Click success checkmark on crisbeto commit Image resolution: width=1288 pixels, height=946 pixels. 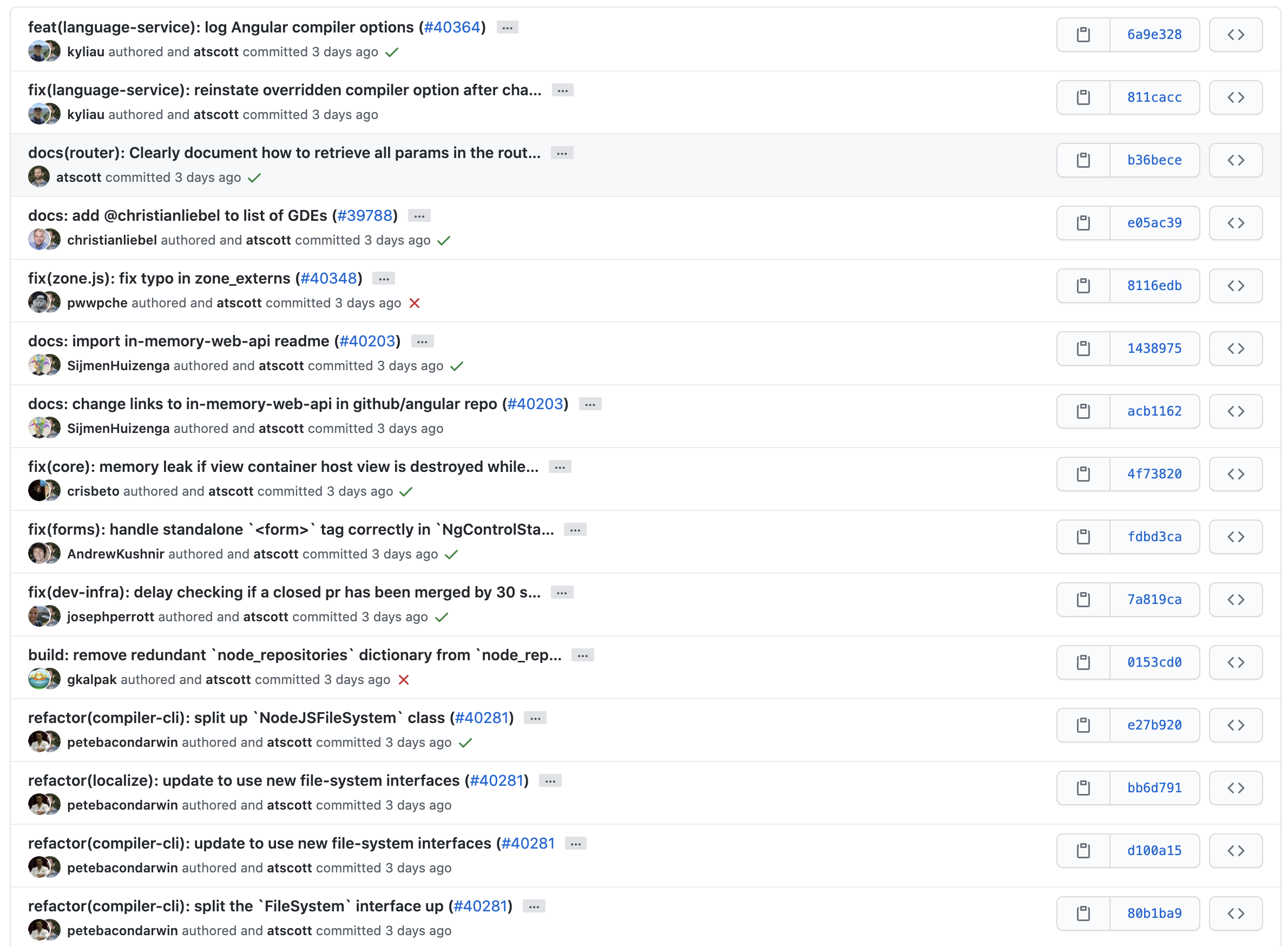pyautogui.click(x=405, y=491)
